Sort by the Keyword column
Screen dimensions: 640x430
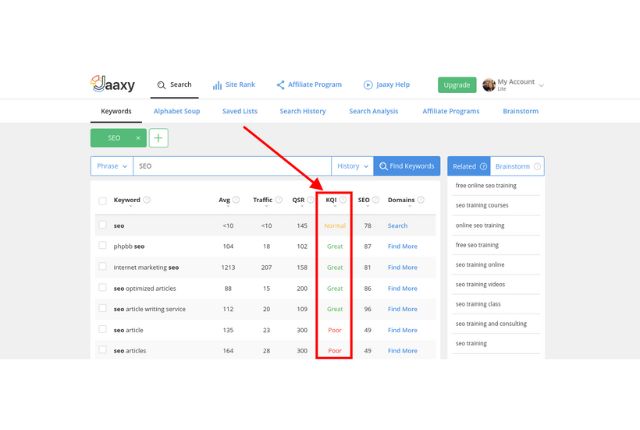pos(127,200)
